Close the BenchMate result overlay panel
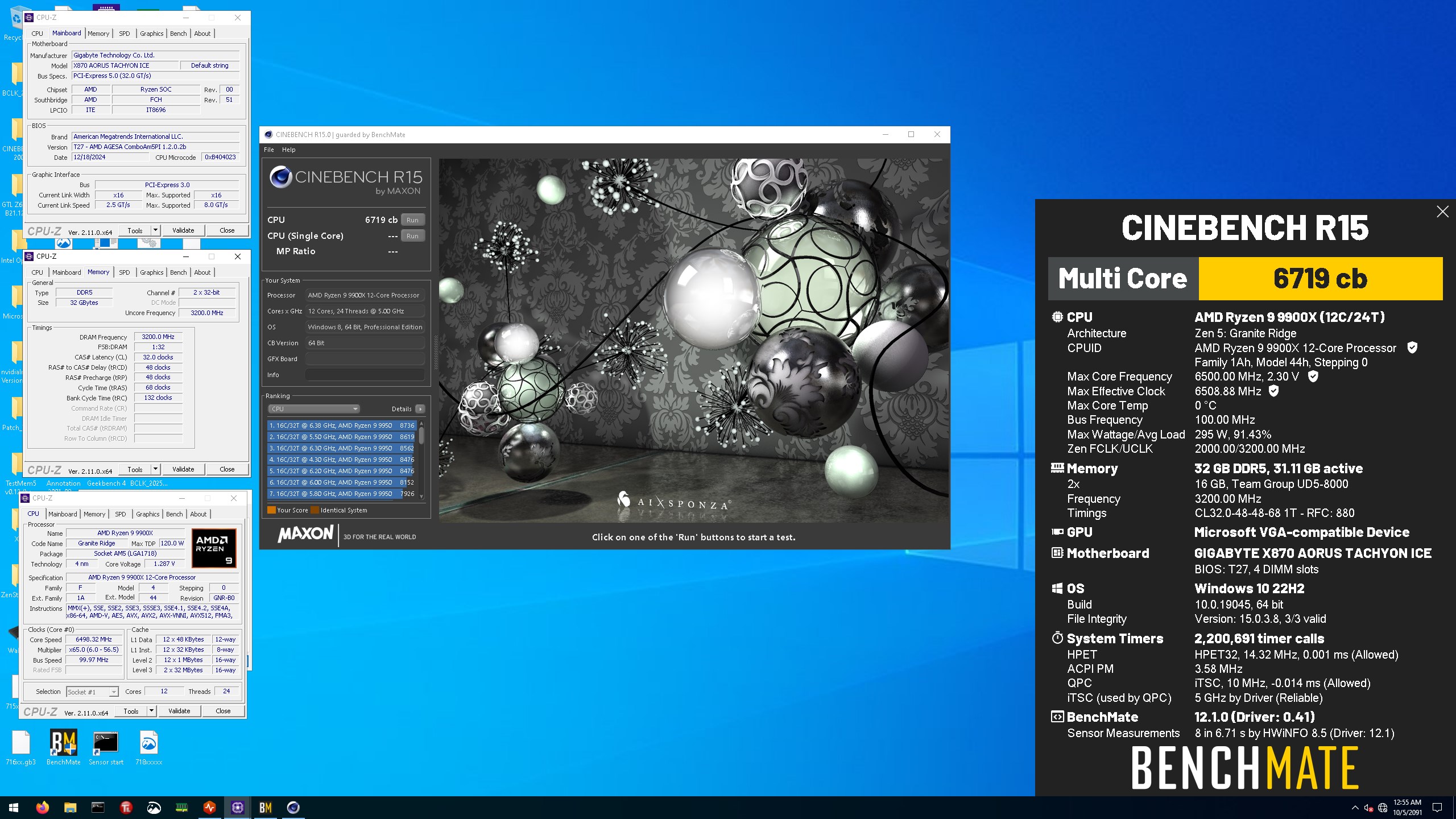This screenshot has height=819, width=1456. click(1442, 212)
